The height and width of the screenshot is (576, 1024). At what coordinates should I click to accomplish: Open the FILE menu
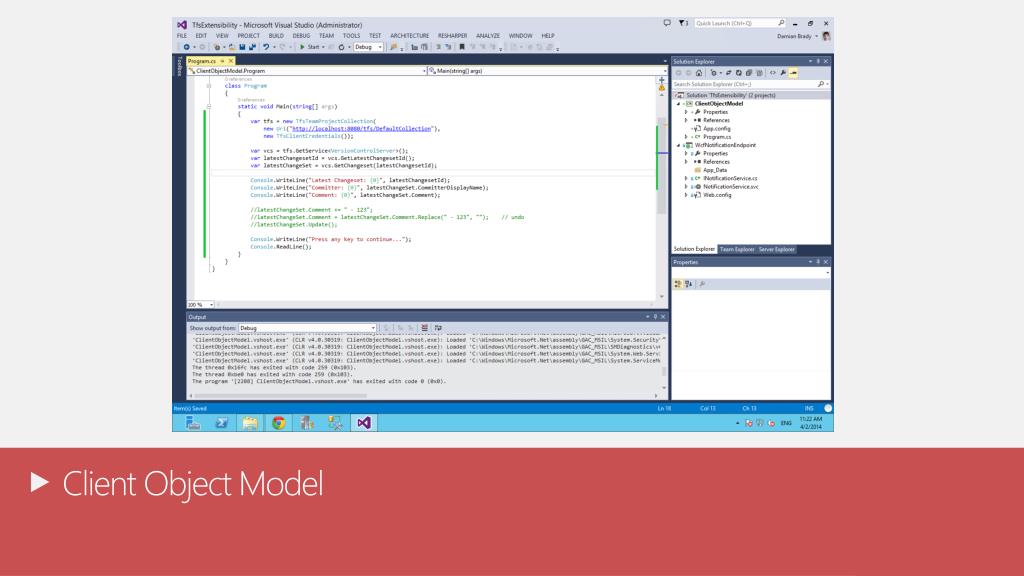click(182, 36)
